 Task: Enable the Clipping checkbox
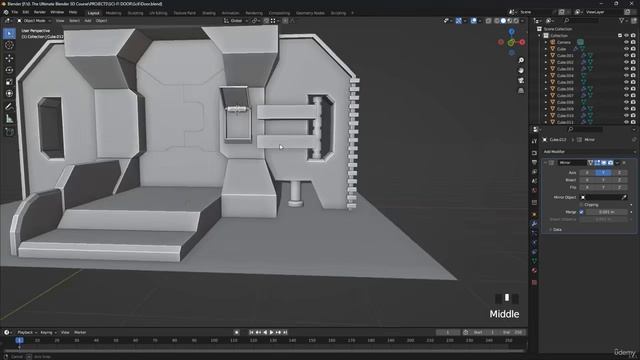[581, 204]
